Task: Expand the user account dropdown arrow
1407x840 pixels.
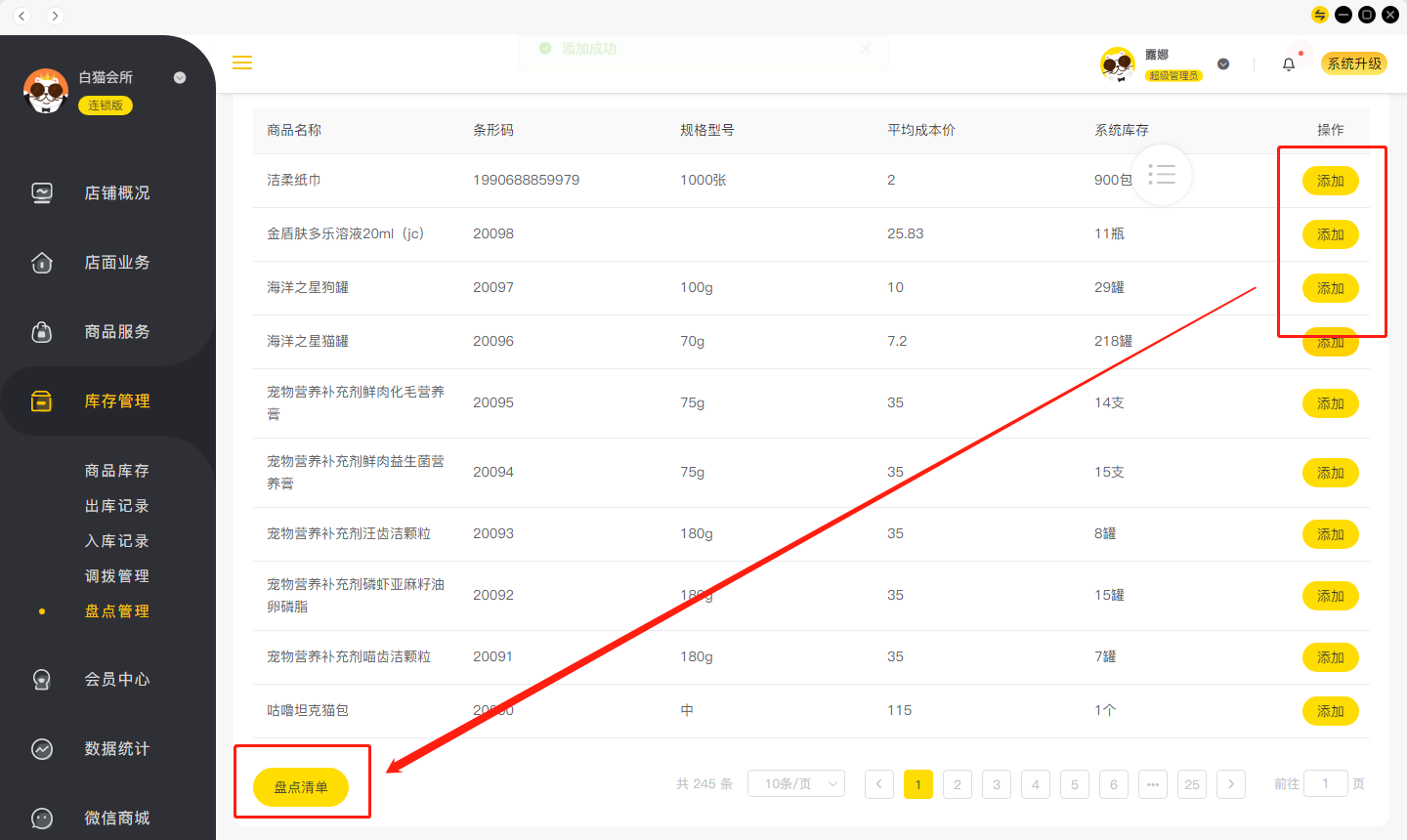Action: tap(1223, 64)
